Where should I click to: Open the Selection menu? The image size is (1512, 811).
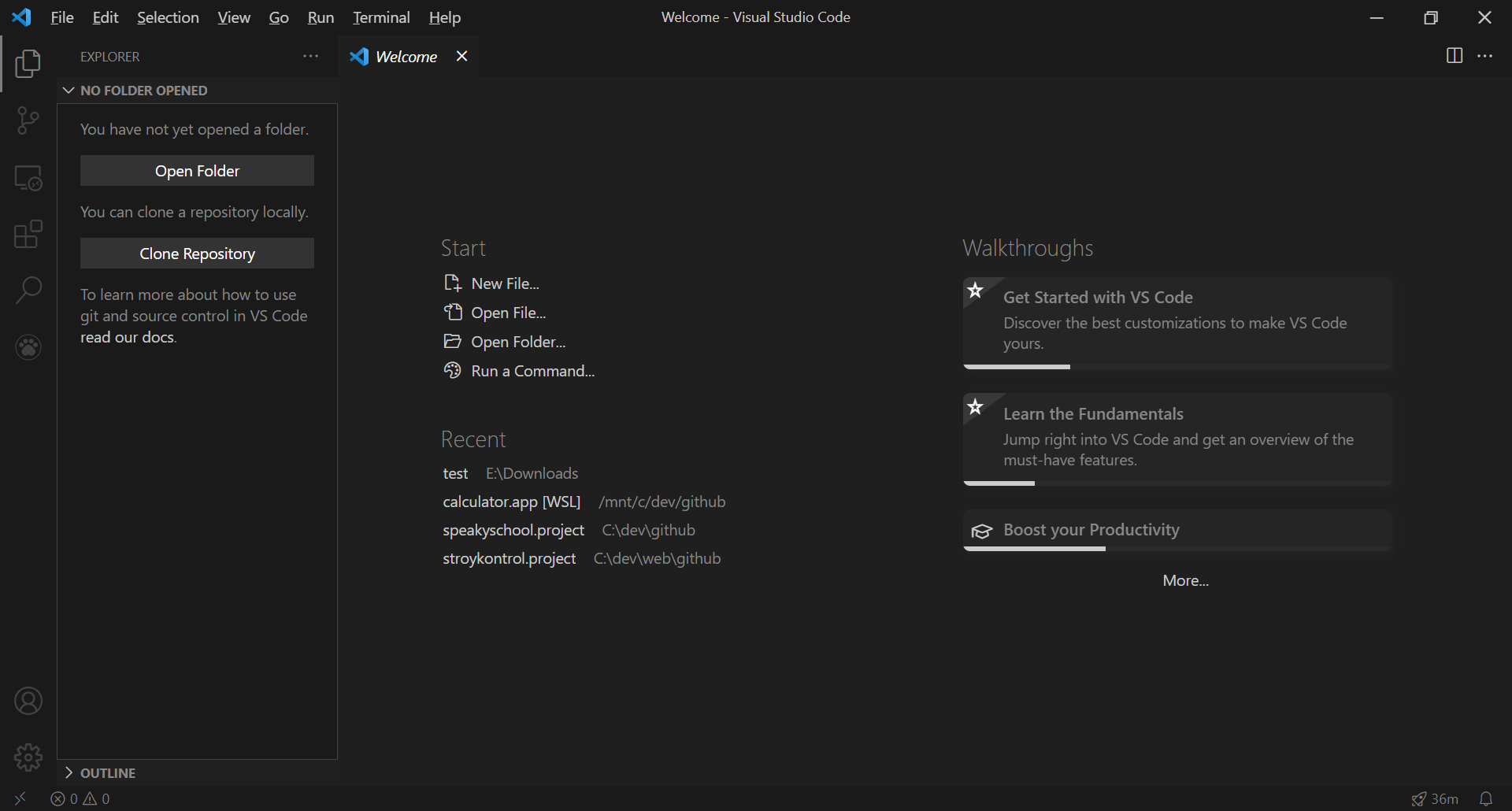168,17
